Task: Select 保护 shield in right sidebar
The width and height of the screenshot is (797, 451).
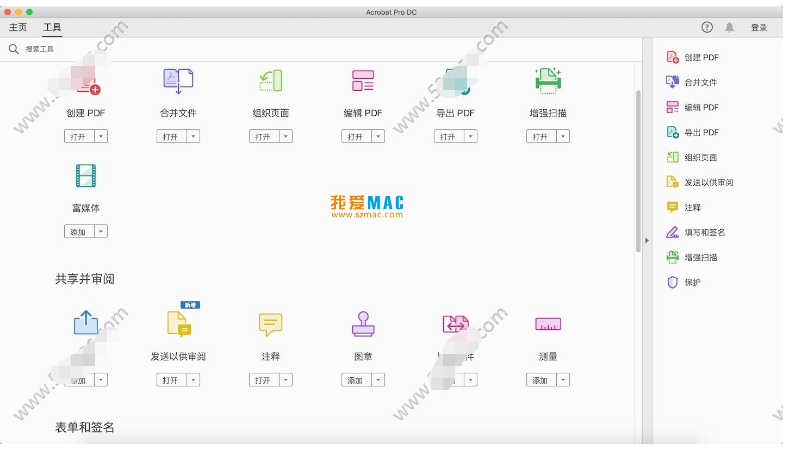Action: [x=683, y=282]
